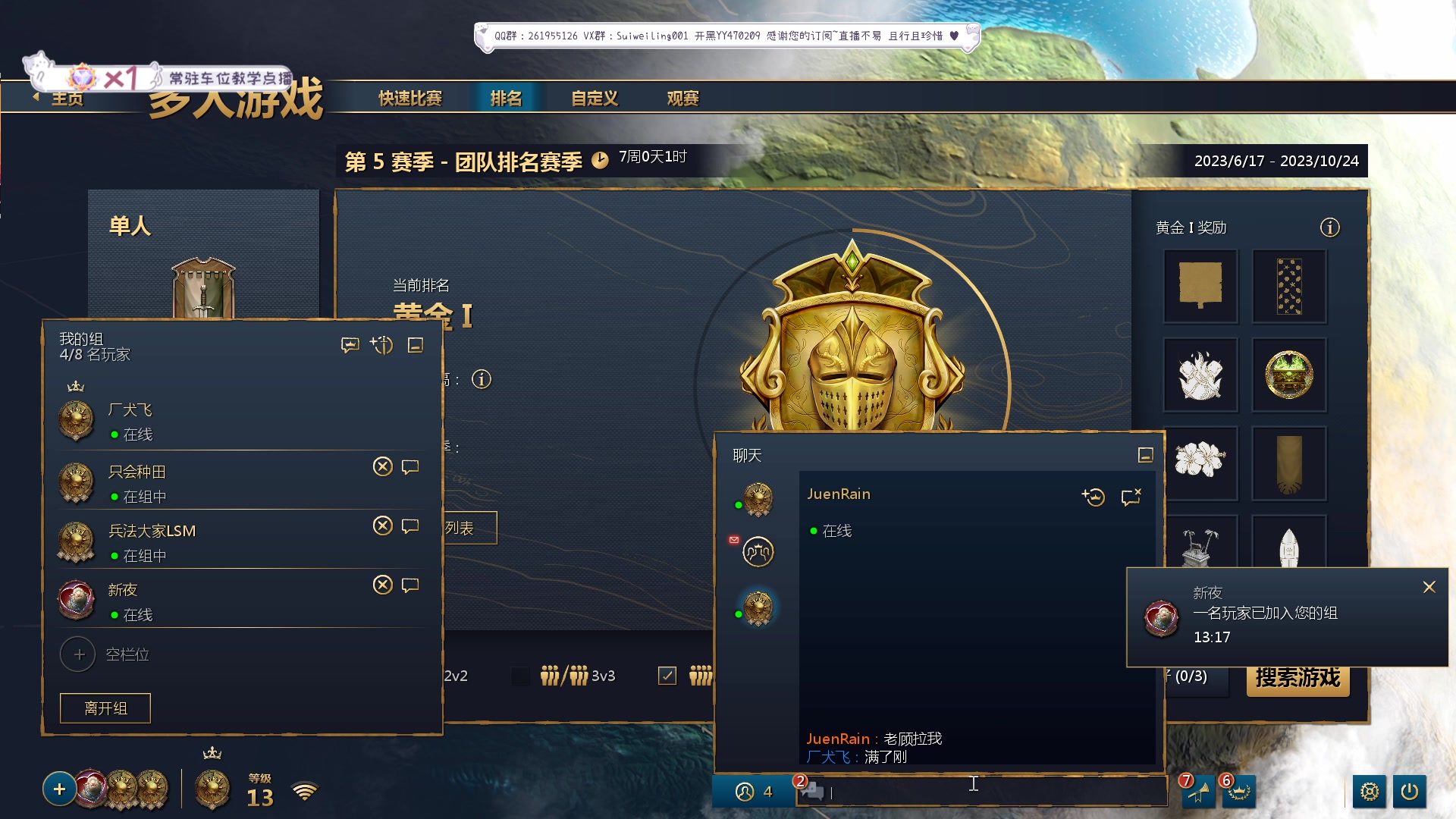Open the settings gear icon

(1370, 792)
